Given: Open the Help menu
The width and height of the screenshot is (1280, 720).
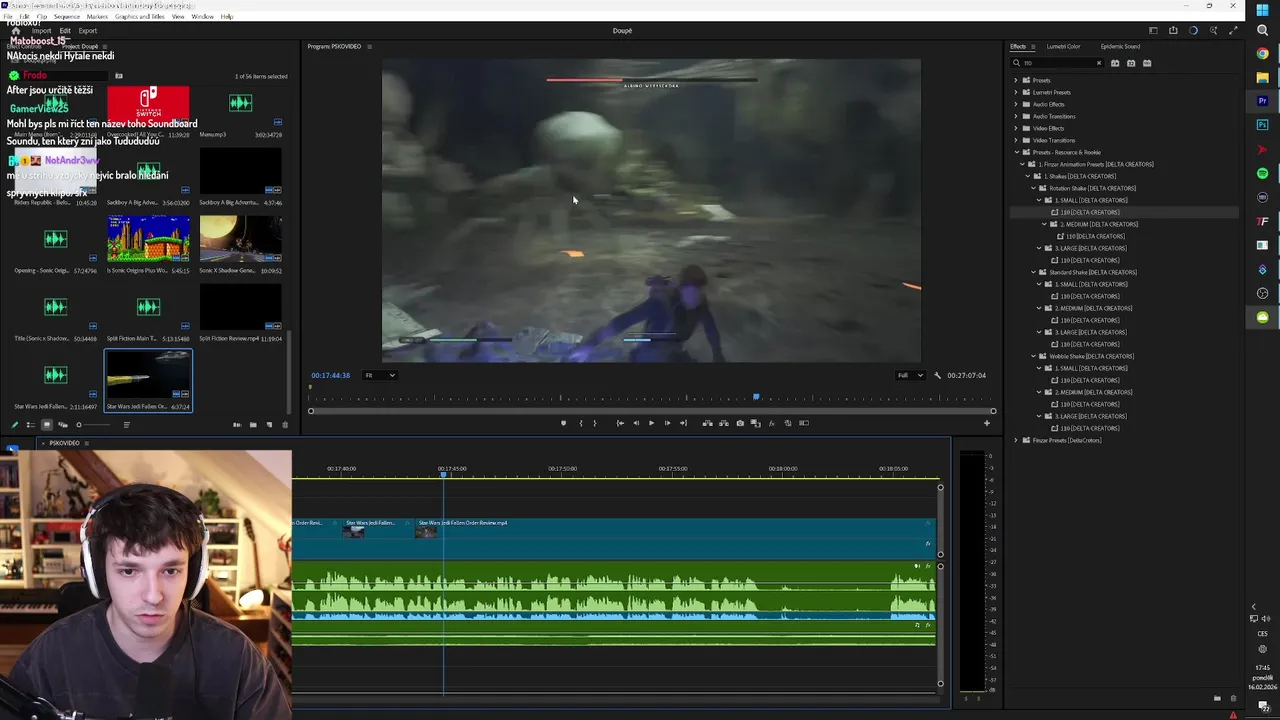Looking at the screenshot, I should [227, 17].
